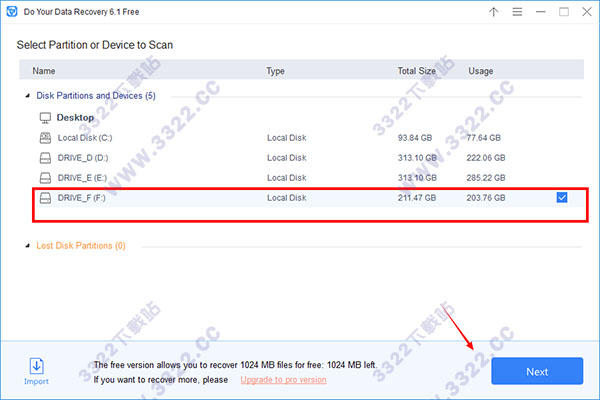The height and width of the screenshot is (400, 600).
Task: Click the Next button
Action: (x=537, y=371)
